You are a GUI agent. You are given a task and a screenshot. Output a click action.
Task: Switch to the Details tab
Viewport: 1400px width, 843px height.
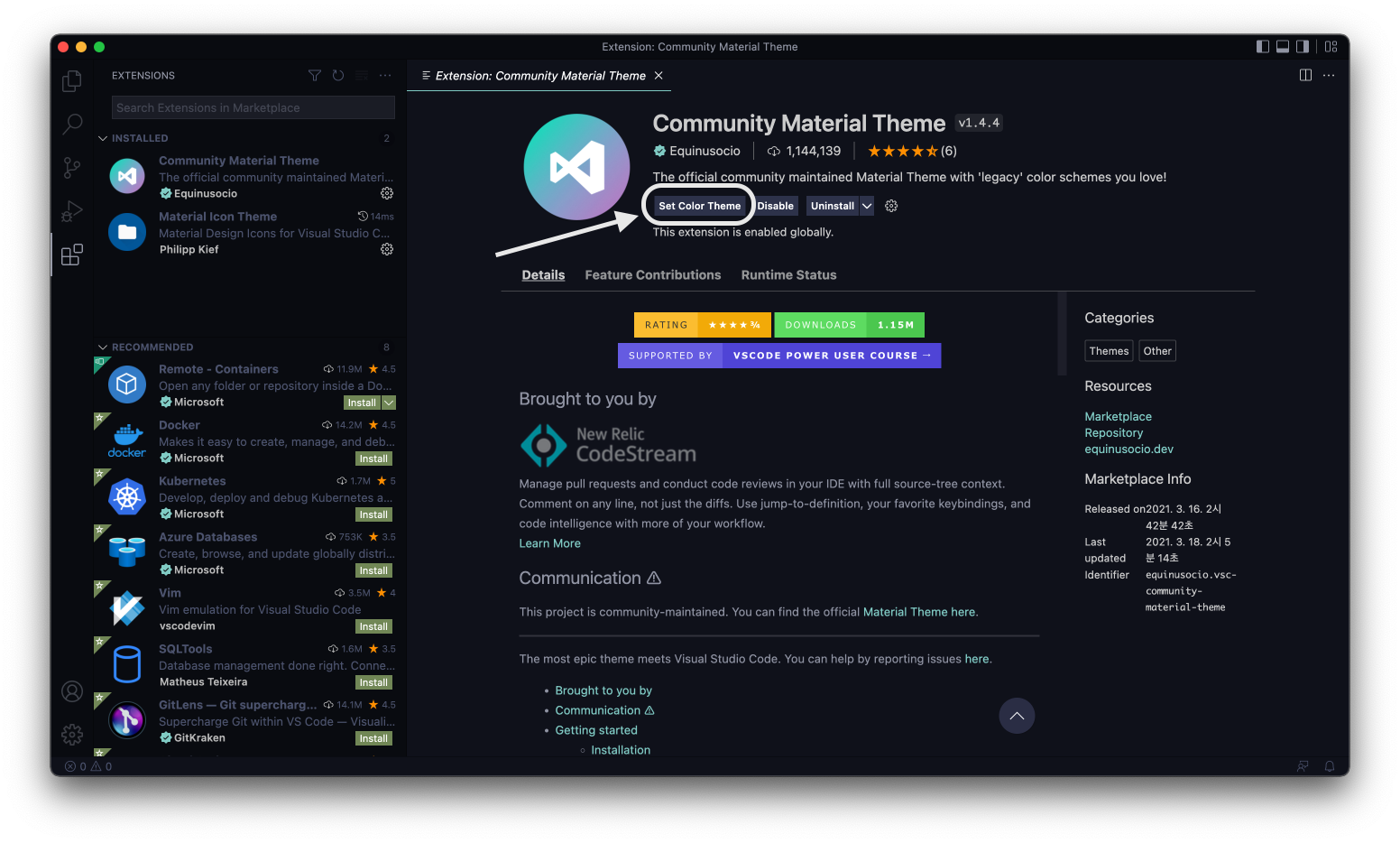coord(543,275)
